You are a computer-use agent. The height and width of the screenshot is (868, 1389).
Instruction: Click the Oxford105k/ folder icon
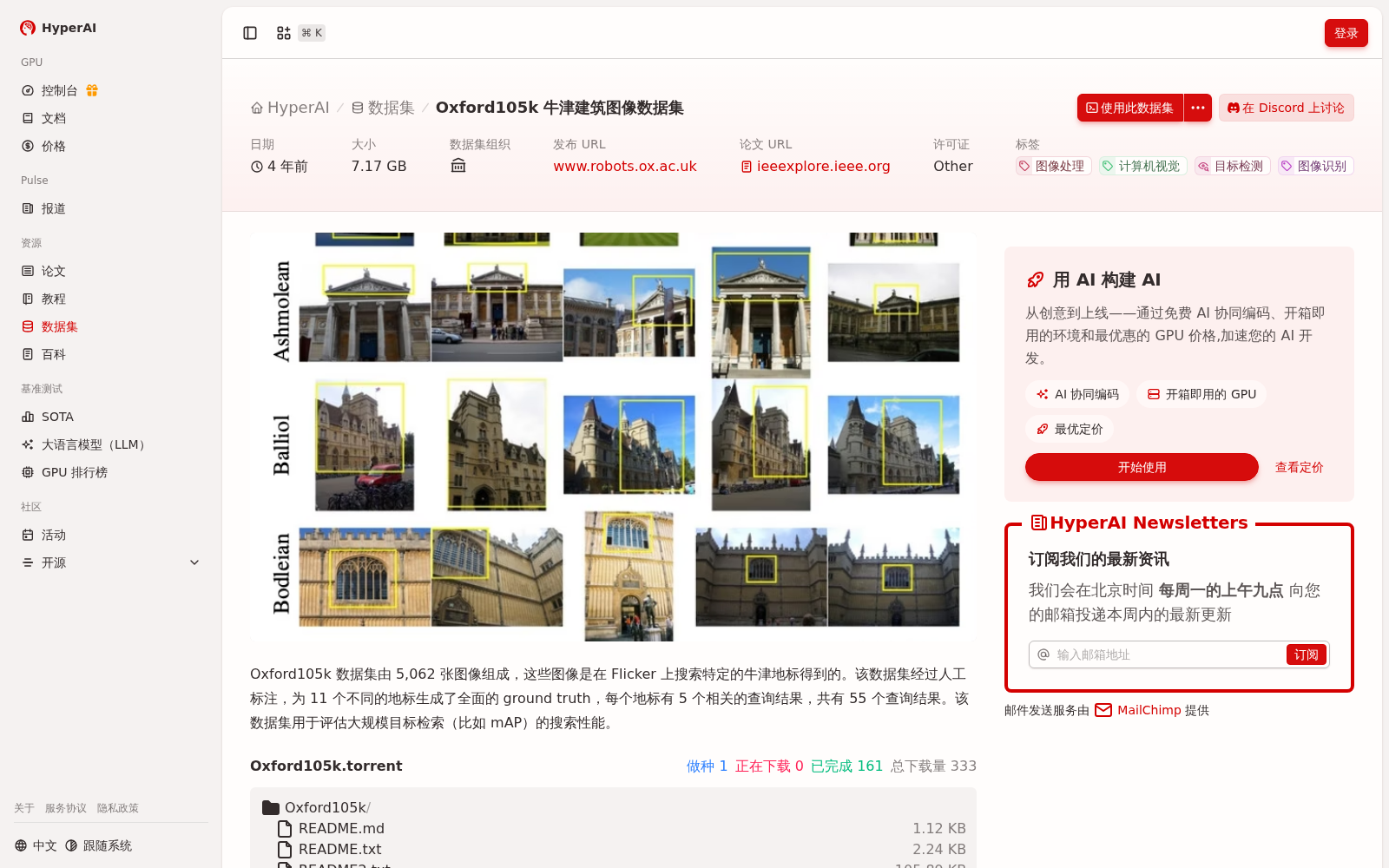point(271,807)
